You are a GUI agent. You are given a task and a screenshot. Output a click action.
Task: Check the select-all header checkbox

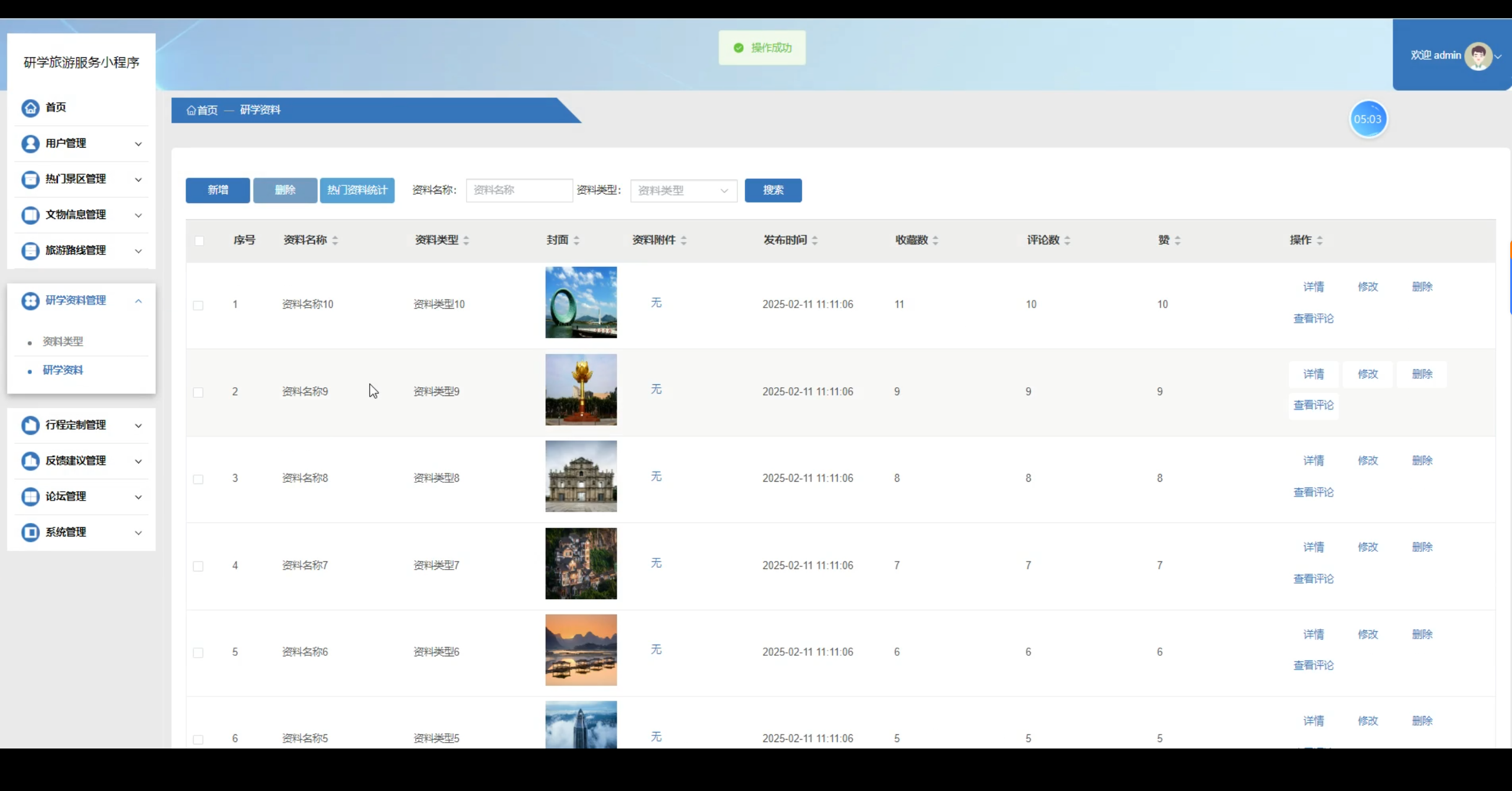point(199,241)
